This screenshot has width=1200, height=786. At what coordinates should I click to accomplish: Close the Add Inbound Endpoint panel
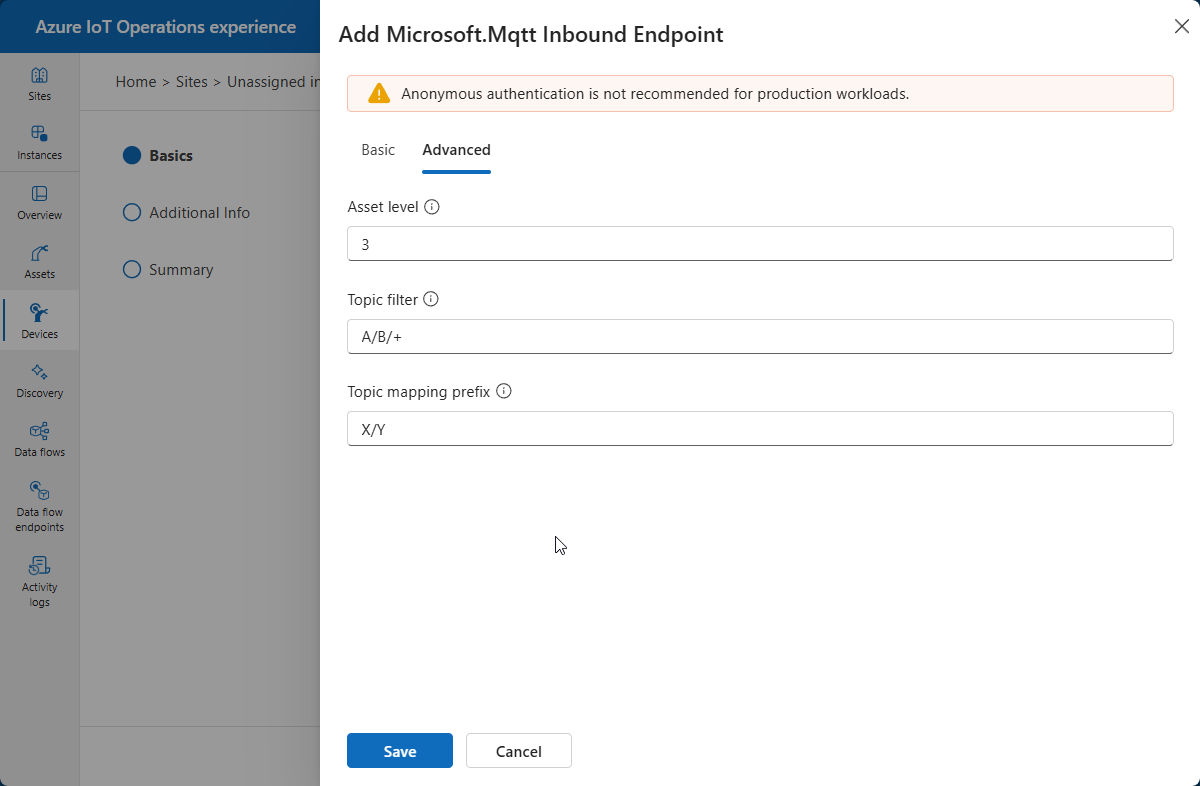(1181, 27)
